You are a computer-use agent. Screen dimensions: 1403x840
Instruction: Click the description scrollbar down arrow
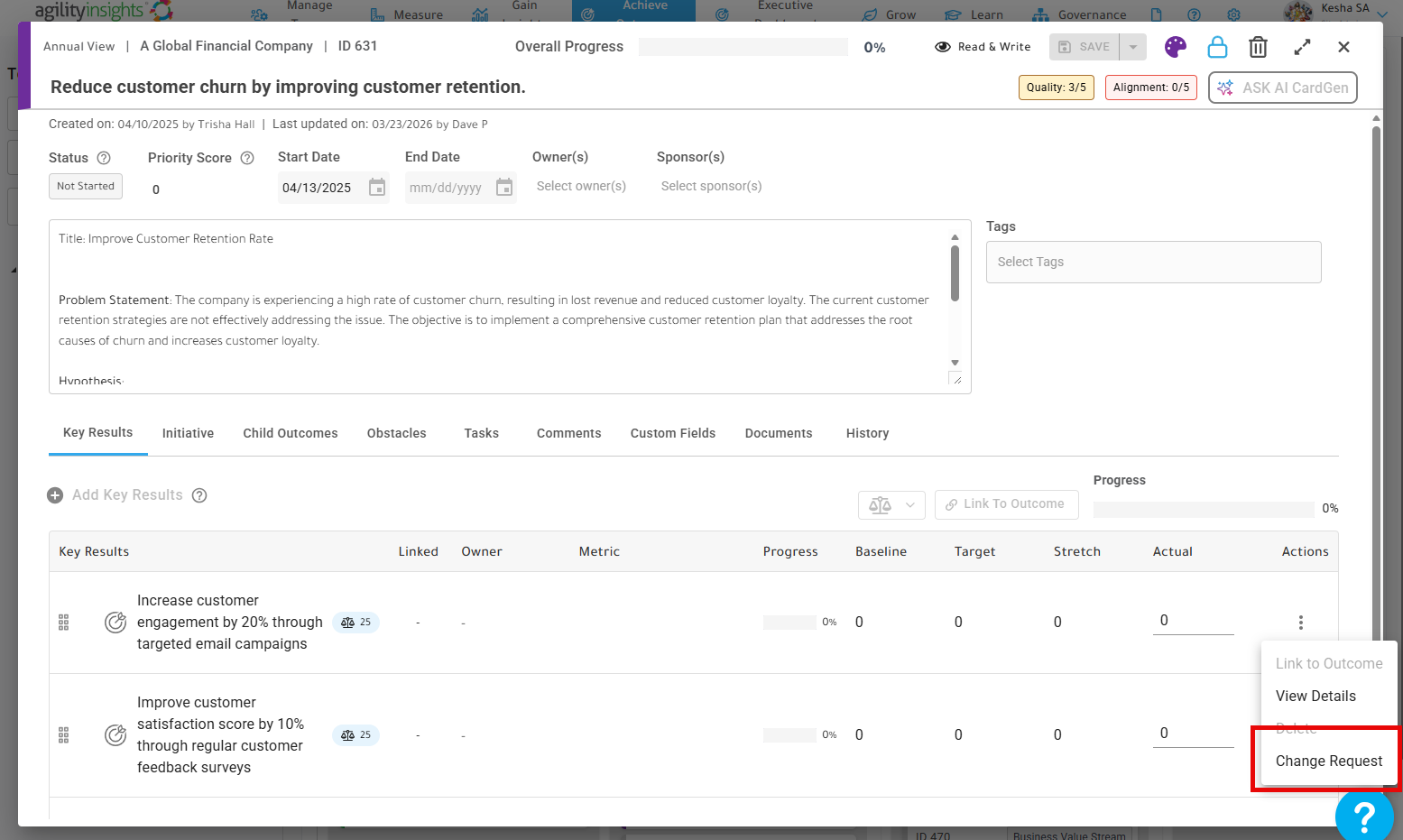(955, 363)
